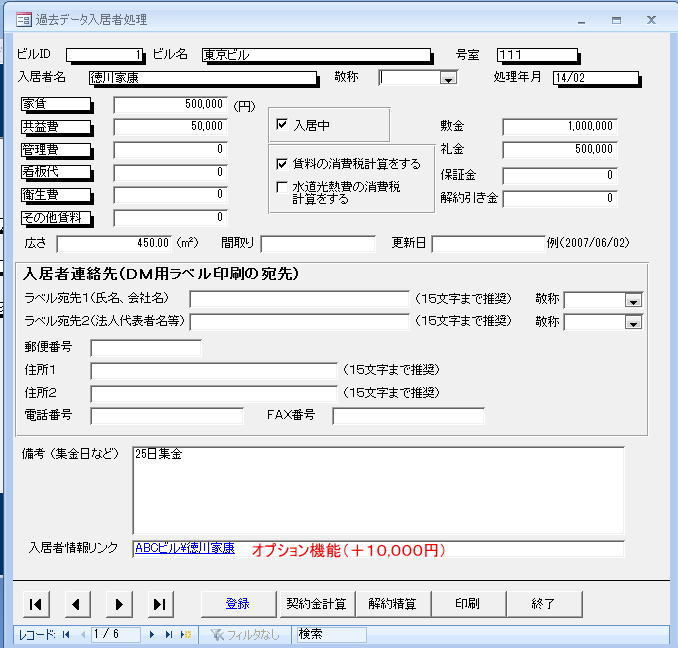678x648 pixels.
Task: Toggle the 入居中 checkbox
Action: (281, 124)
